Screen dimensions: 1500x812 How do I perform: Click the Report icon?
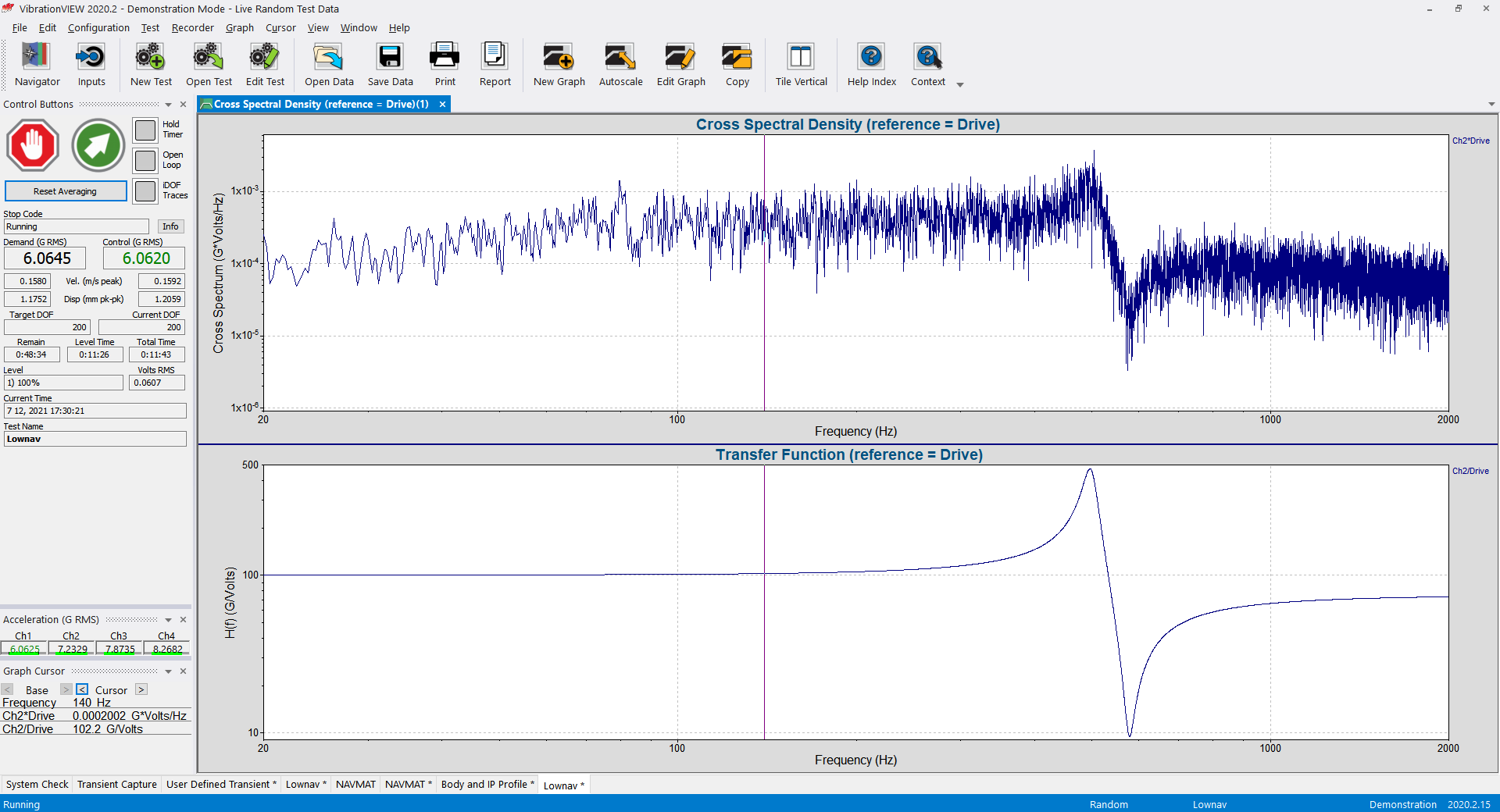coord(495,64)
